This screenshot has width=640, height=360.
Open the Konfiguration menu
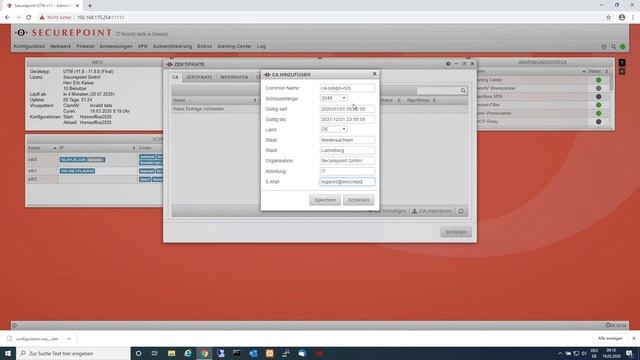click(29, 47)
